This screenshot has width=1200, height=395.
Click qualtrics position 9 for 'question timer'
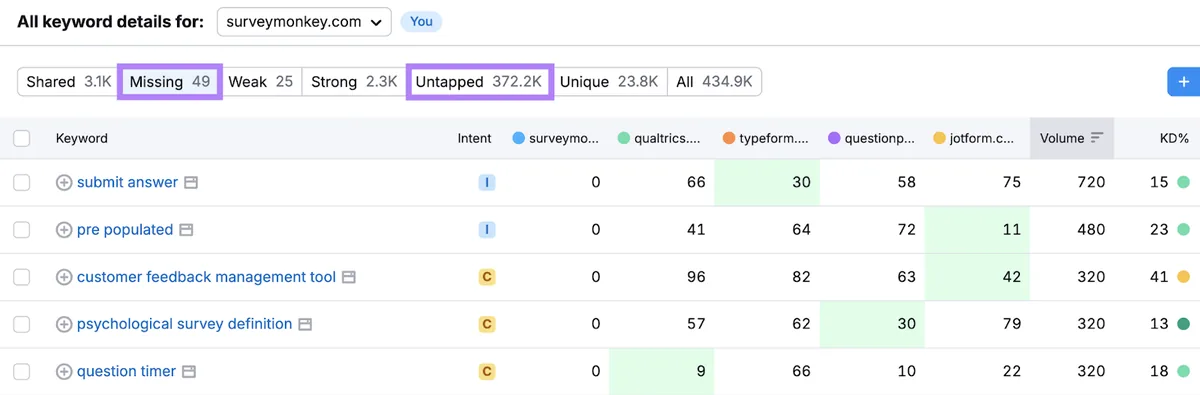tap(661, 372)
